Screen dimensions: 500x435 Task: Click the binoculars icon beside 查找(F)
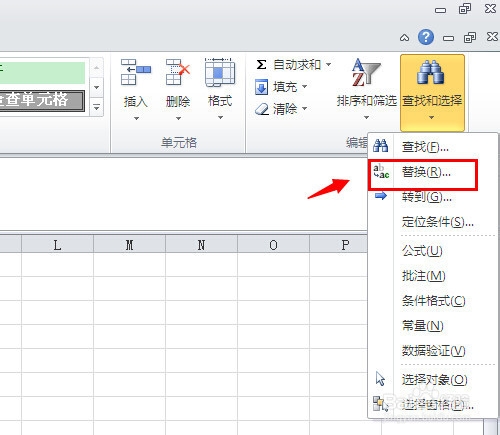(x=381, y=146)
